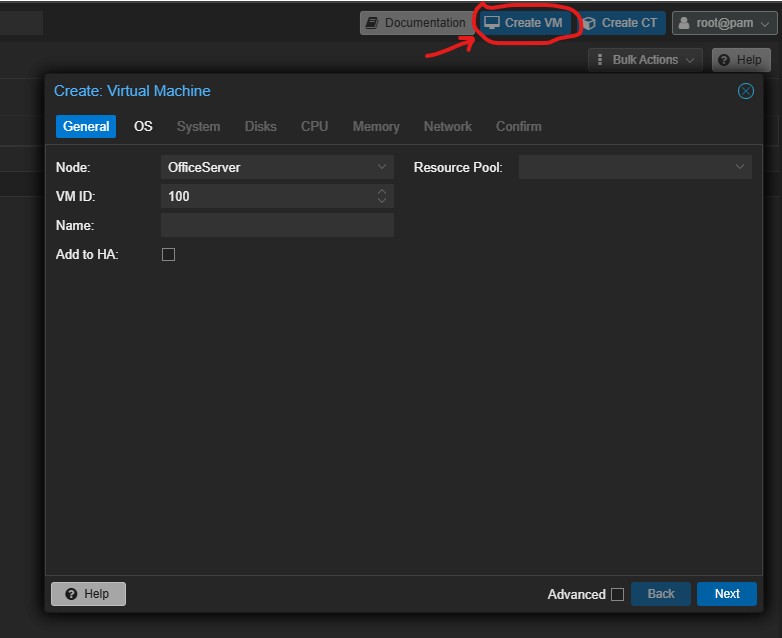The height and width of the screenshot is (638, 782).
Task: Open the Bulk Actions dropdown menu
Action: (x=645, y=60)
